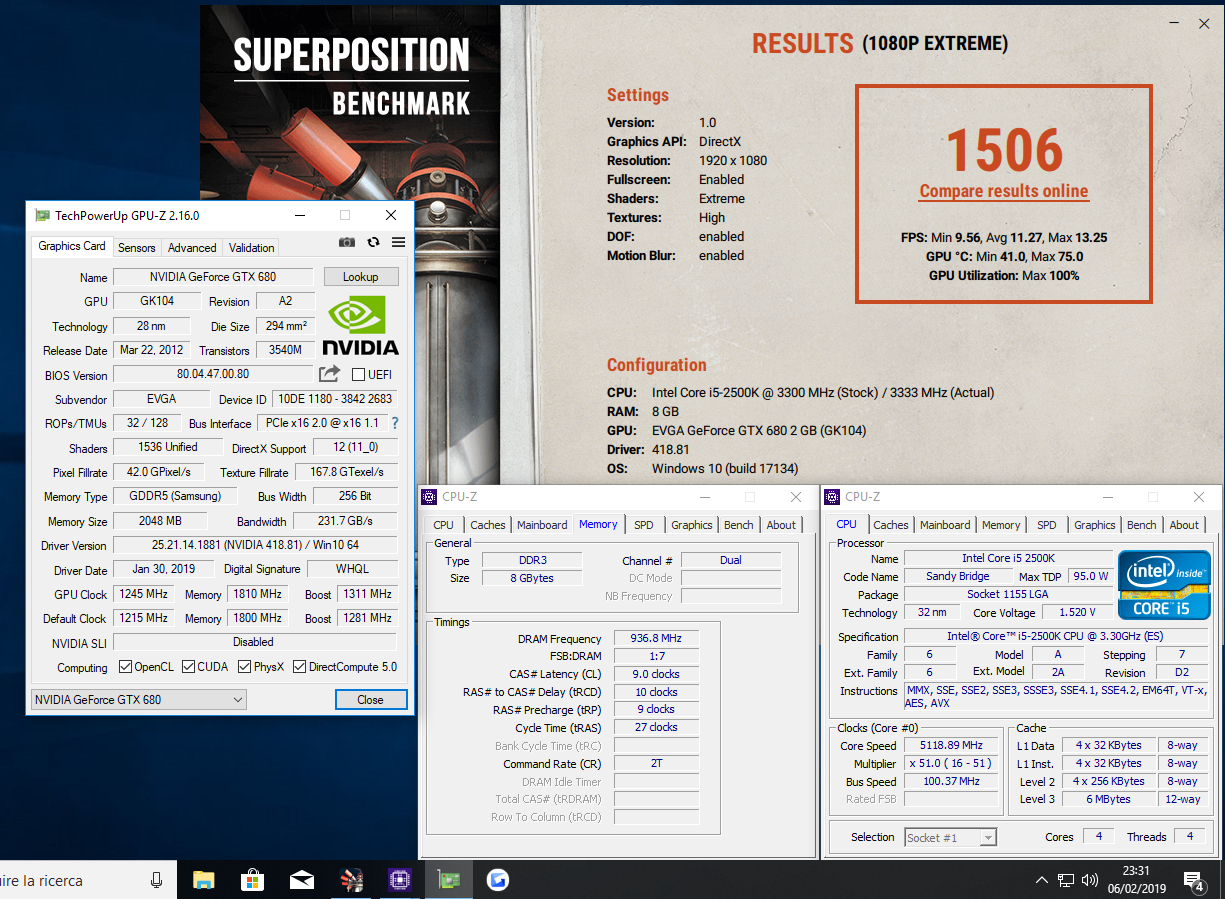1225x899 pixels.
Task: Click the Multiplier value x 51.0 (16 - 51)
Action: pyautogui.click(x=951, y=763)
